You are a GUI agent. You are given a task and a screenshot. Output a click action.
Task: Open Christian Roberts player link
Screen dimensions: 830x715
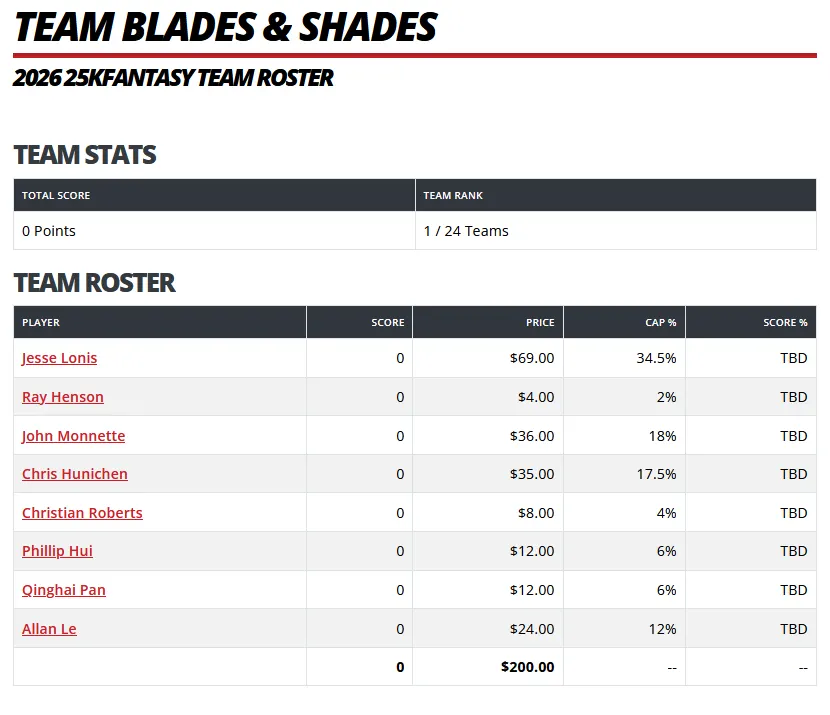point(82,513)
